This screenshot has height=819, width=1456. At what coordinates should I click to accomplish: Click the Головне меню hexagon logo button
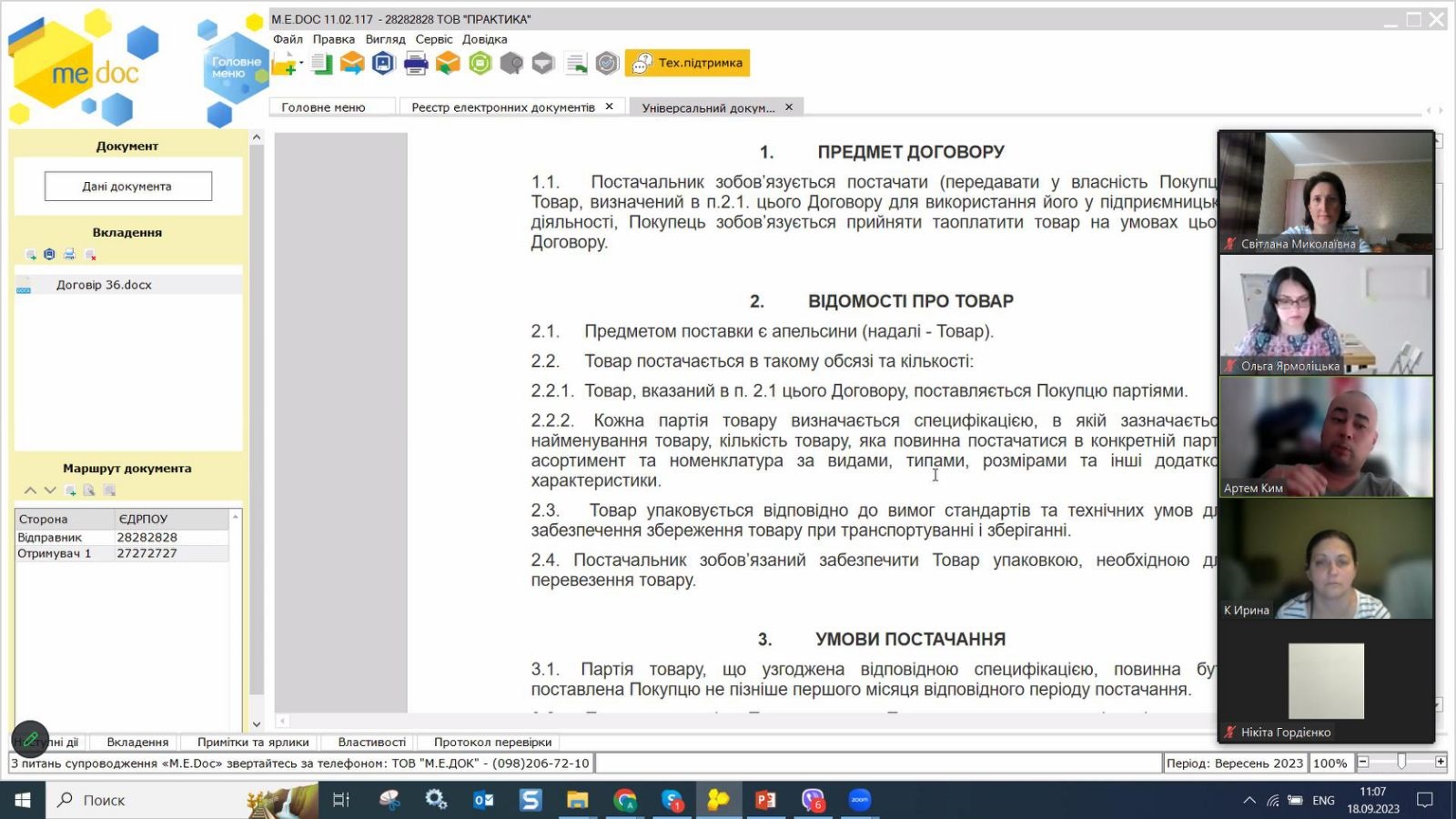(235, 67)
